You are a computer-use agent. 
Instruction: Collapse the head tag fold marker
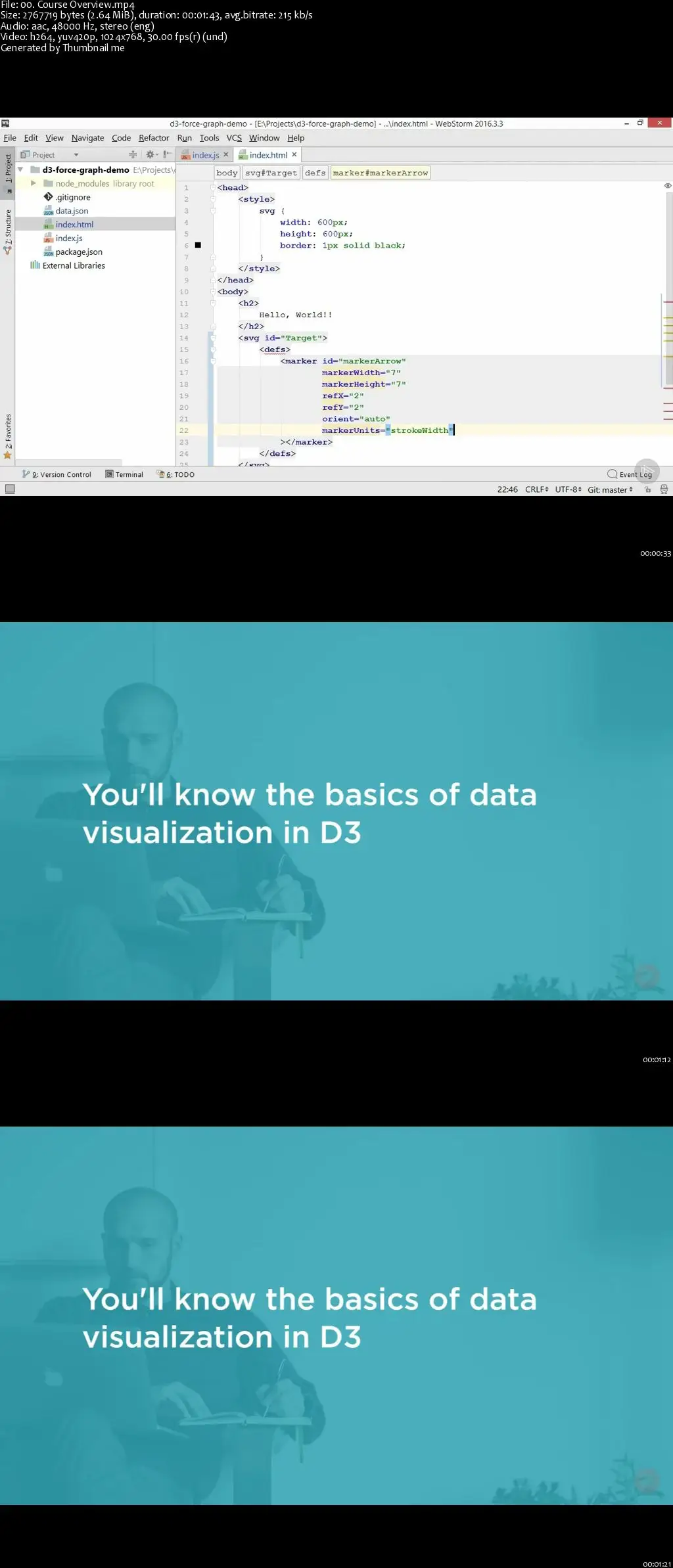pyautogui.click(x=213, y=188)
